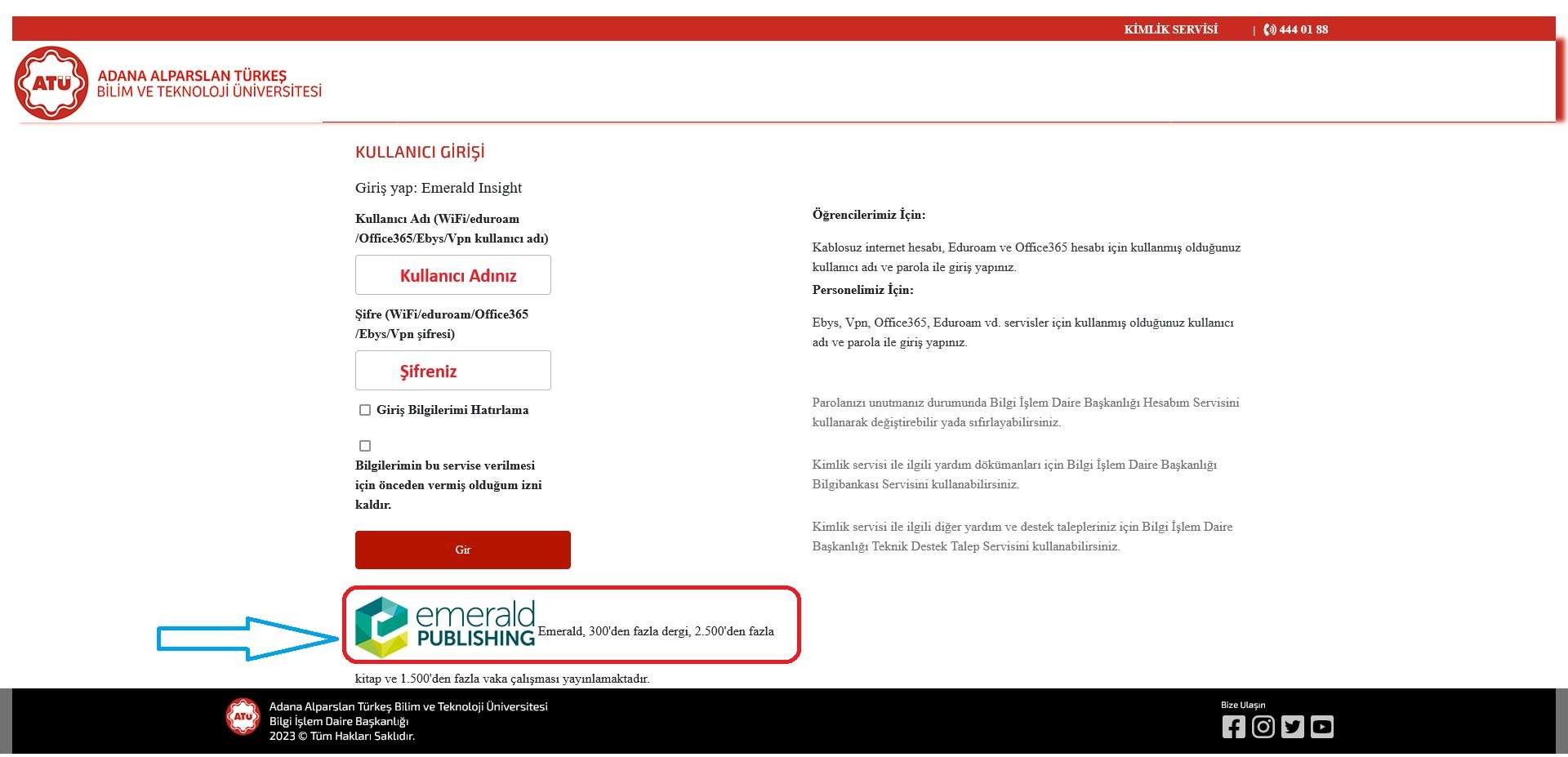1568x757 pixels.
Task: Click 'Giriş Bilgilerimi Hatırlama' label text
Action: coord(452,410)
